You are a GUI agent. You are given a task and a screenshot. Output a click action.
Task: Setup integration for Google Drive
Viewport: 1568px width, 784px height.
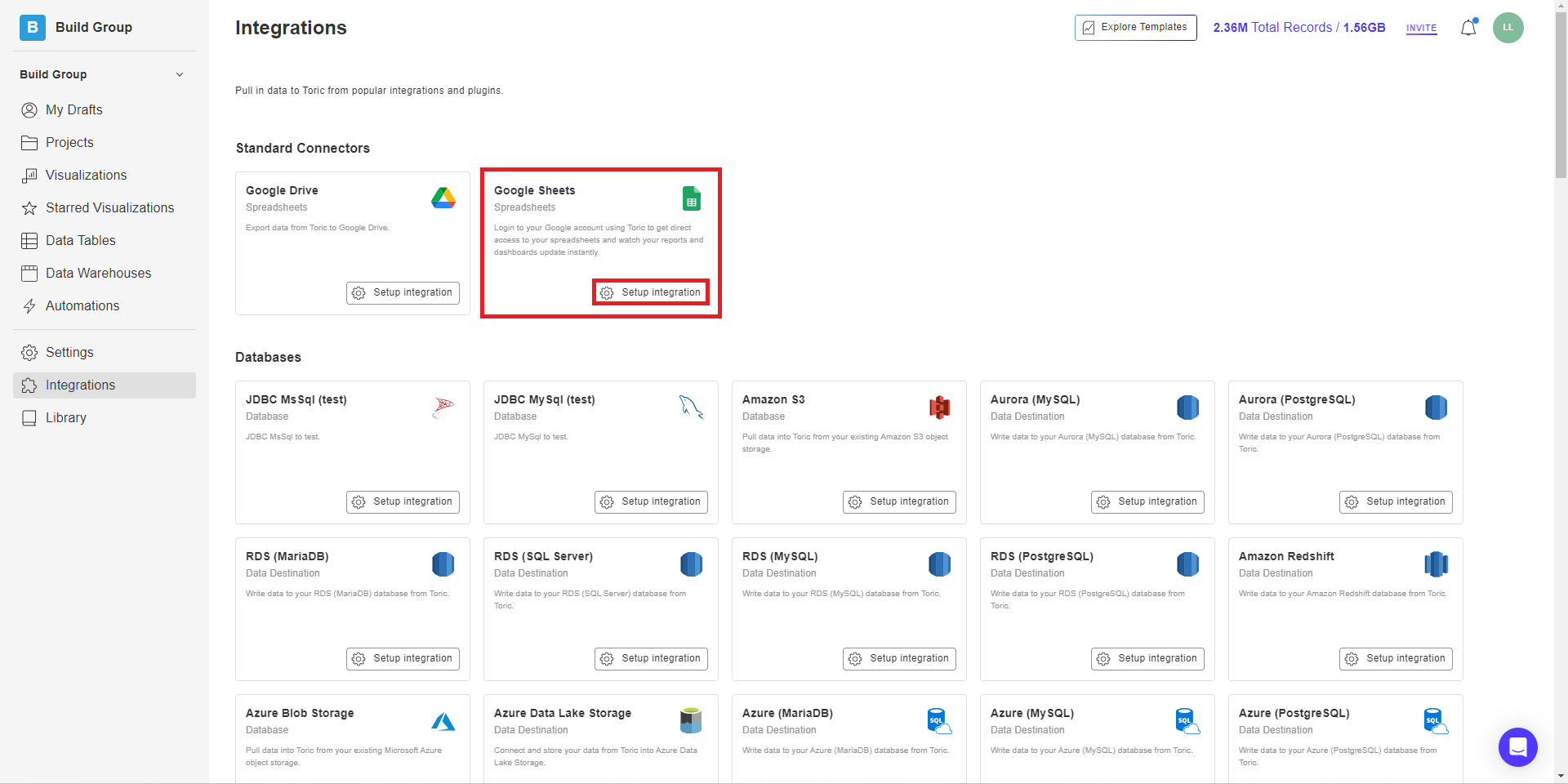click(403, 292)
